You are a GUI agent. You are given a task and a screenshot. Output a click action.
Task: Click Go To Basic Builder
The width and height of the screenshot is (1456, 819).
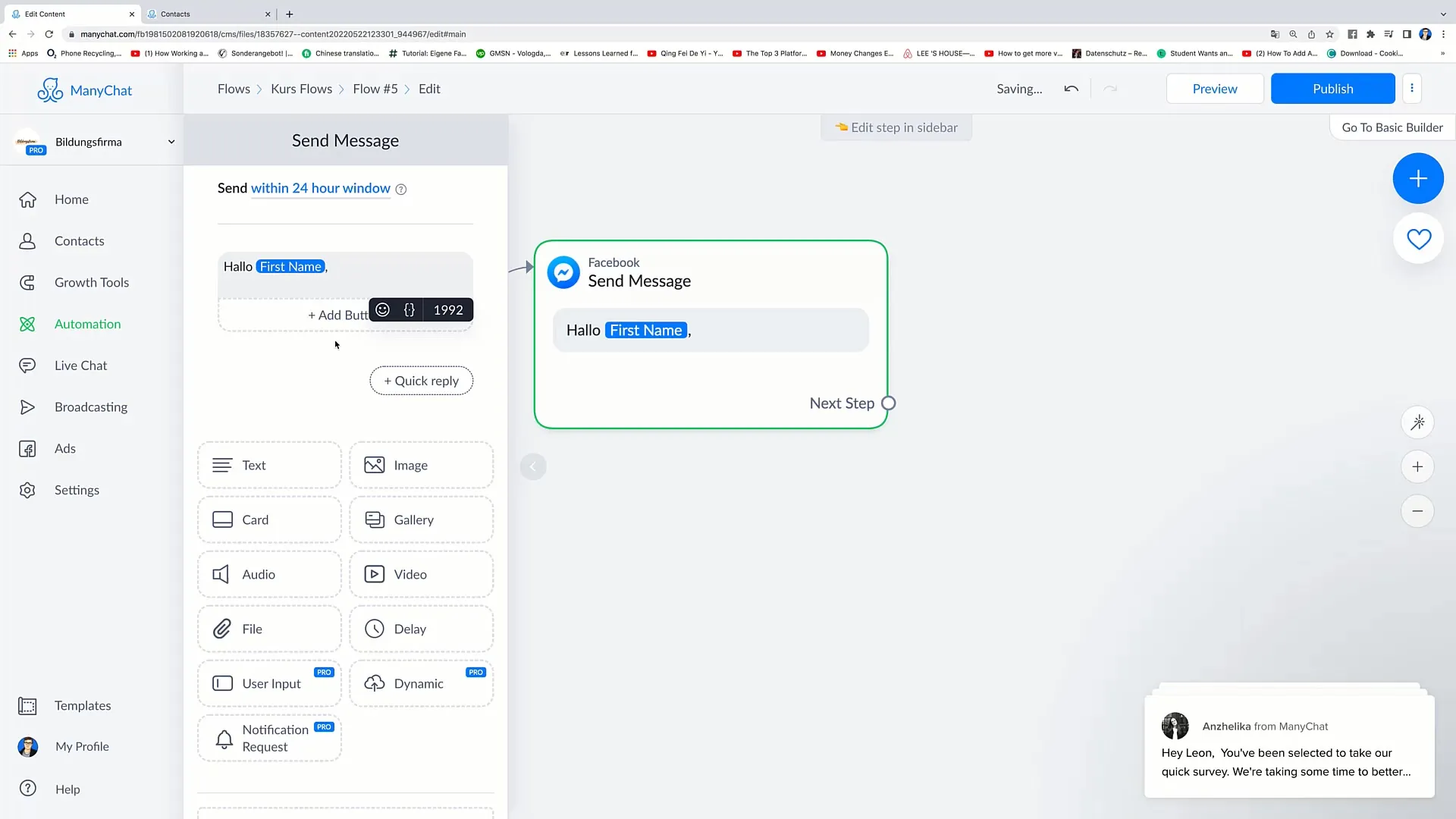[1392, 127]
